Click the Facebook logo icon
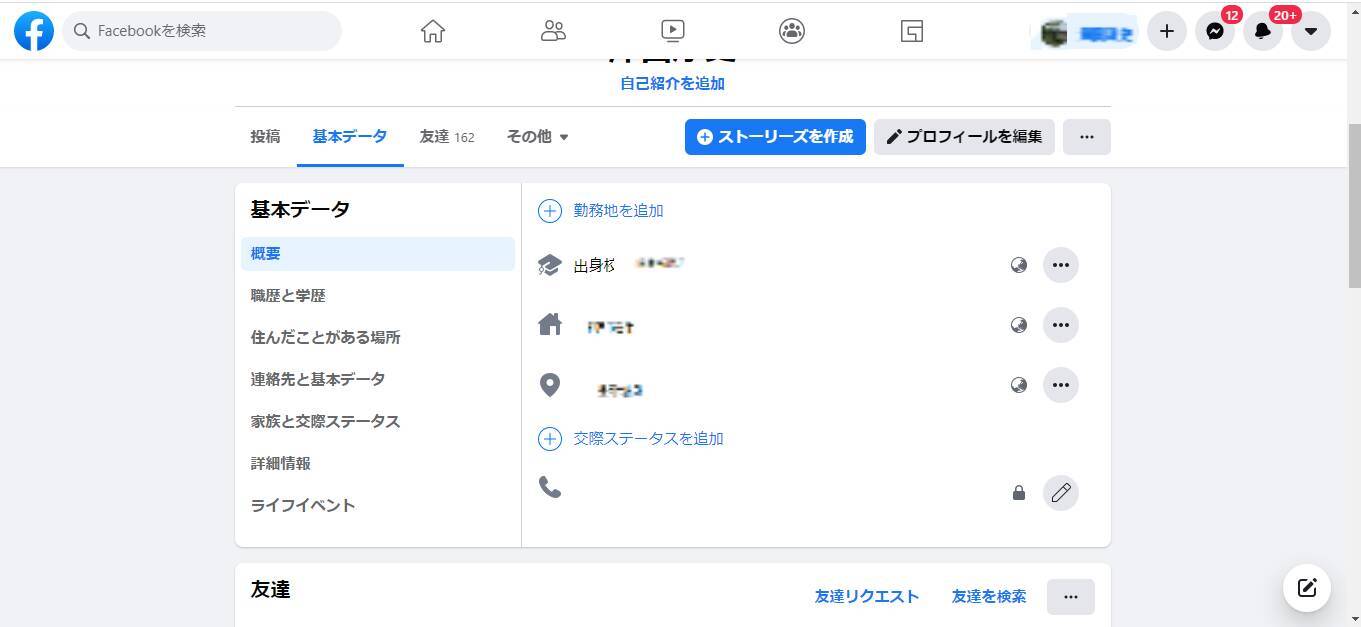The image size is (1361, 627). coord(33,31)
